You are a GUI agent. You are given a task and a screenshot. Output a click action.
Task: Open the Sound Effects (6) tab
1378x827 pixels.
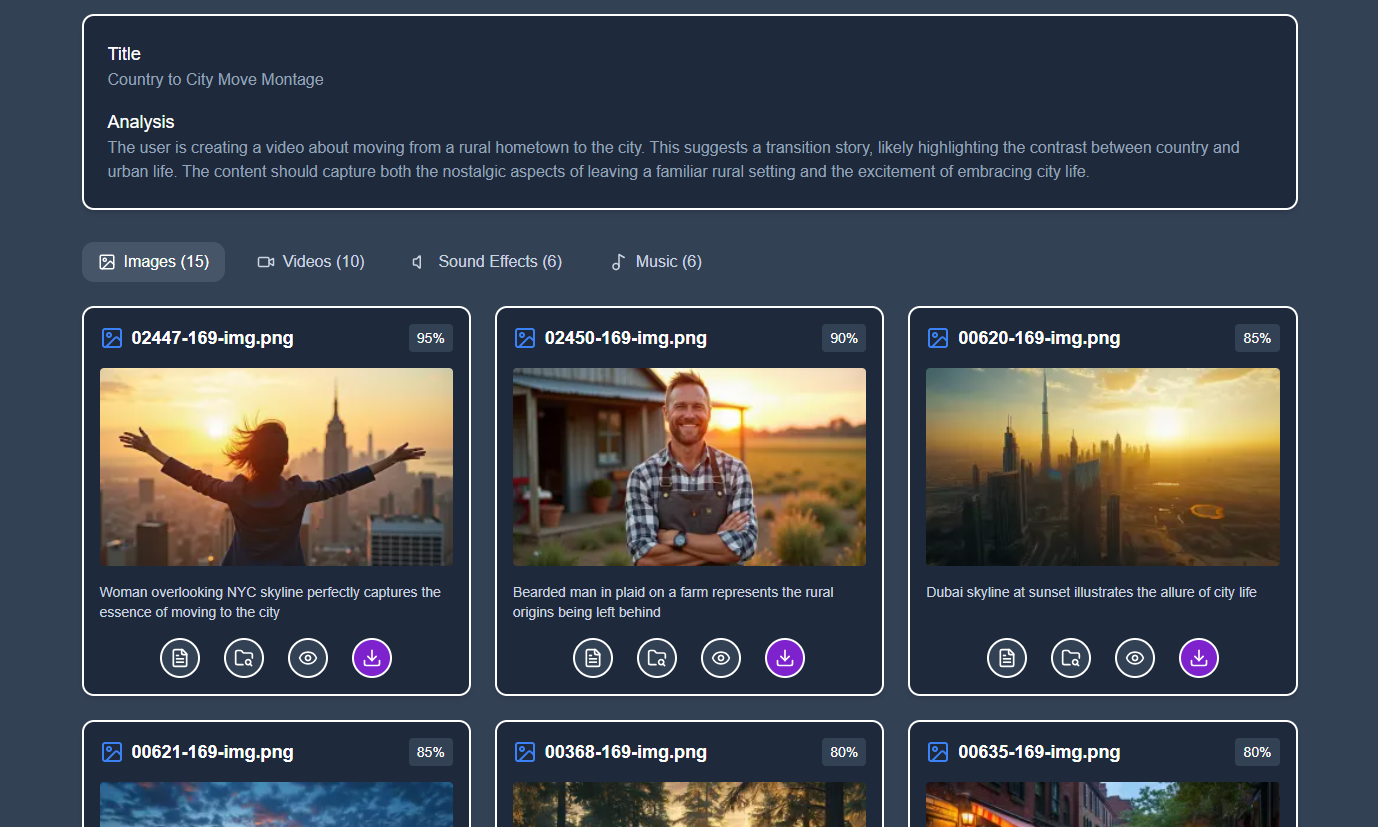tap(487, 262)
